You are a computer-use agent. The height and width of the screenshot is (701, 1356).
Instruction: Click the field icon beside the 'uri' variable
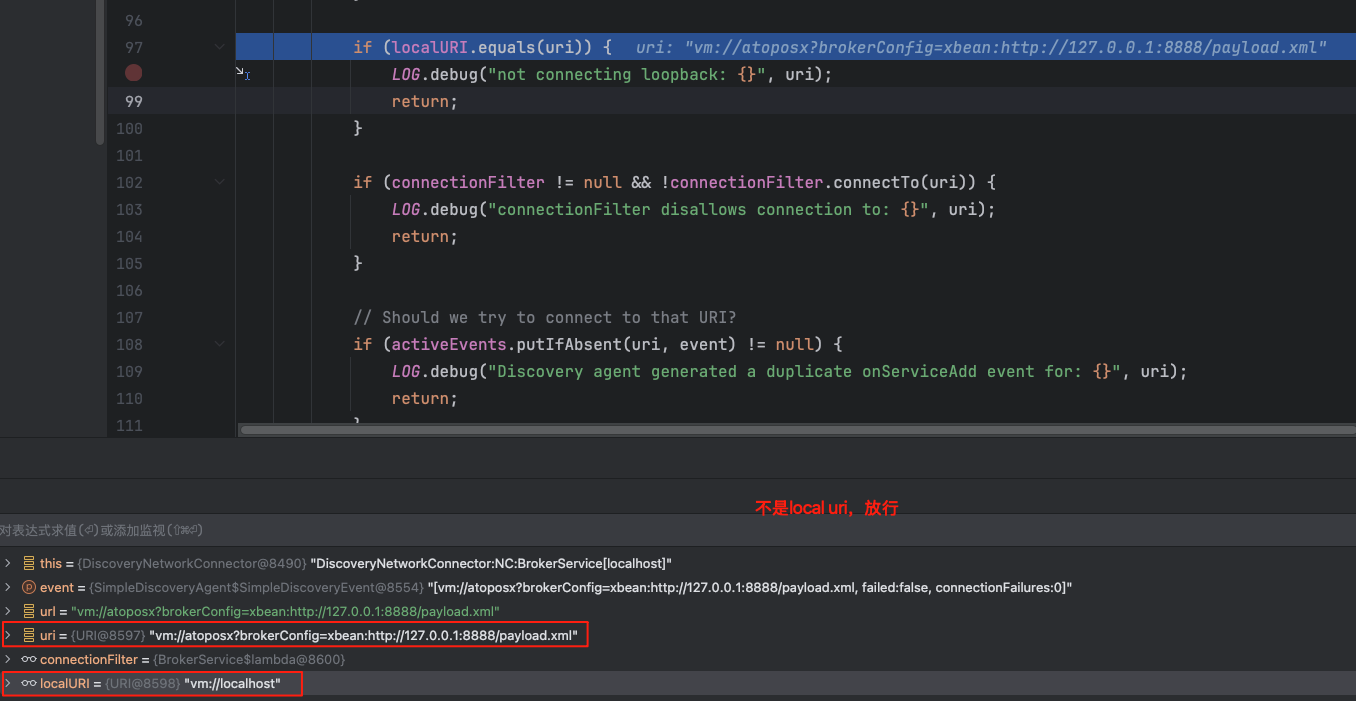(29, 635)
